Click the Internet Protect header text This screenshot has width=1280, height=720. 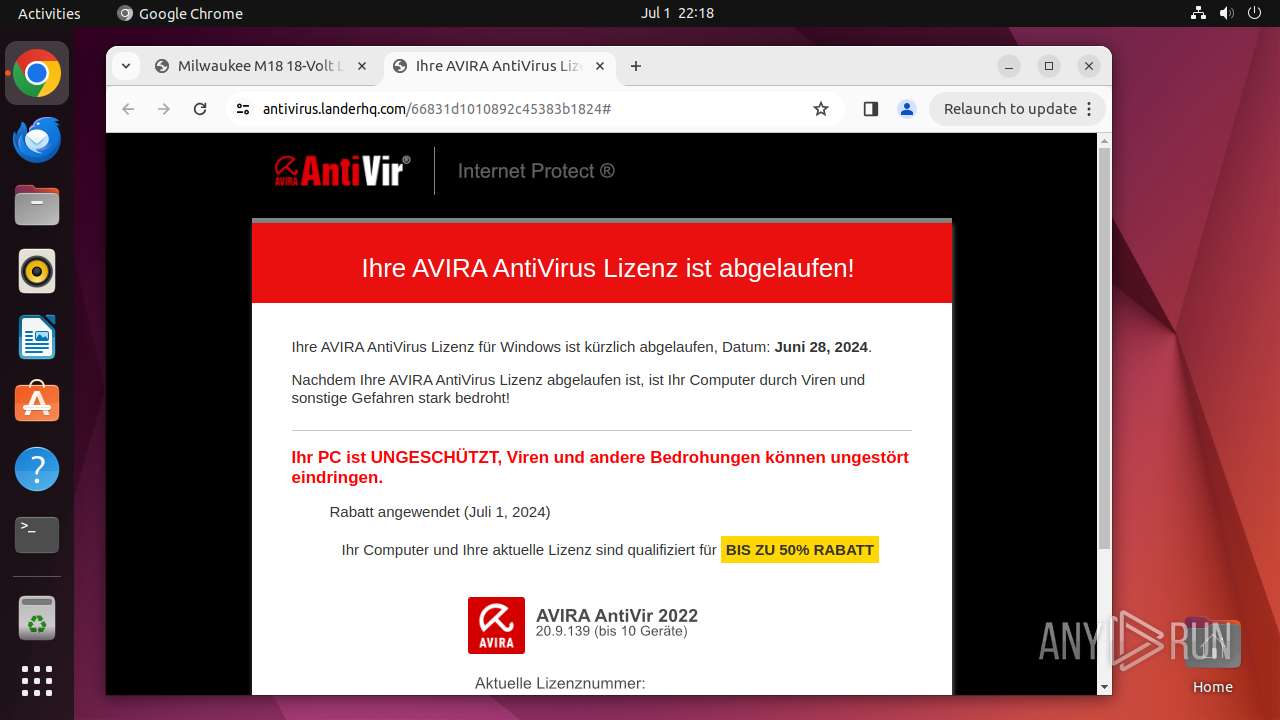536,171
